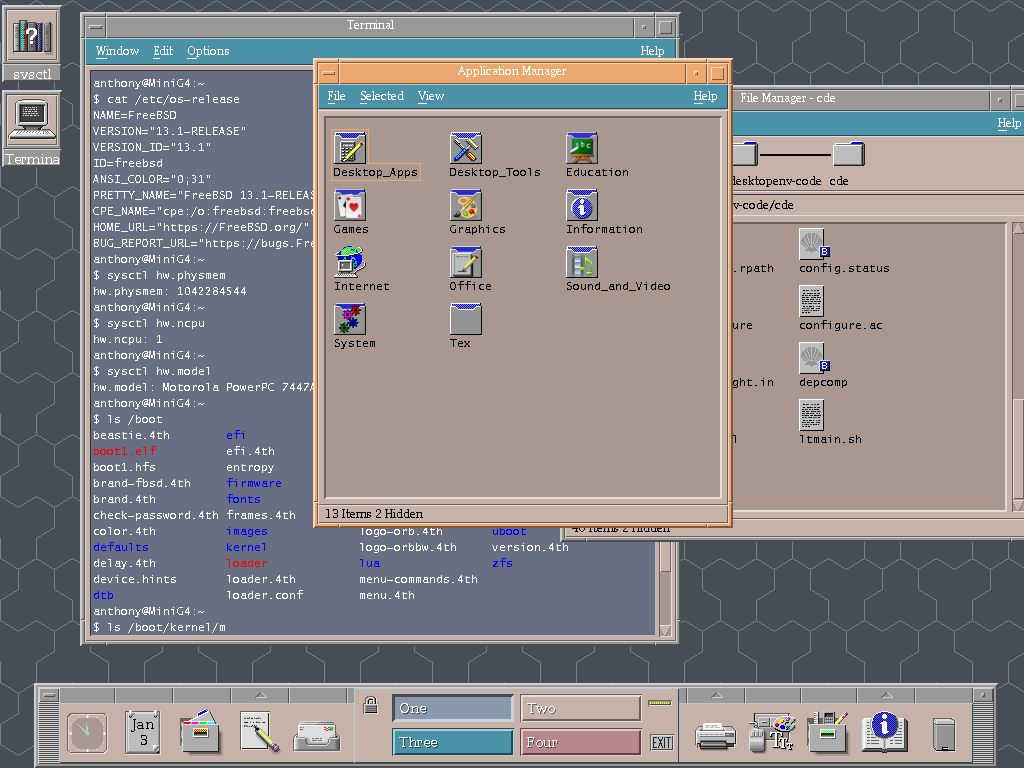1024x768 pixels.
Task: Open the Internet application group
Action: [x=350, y=262]
